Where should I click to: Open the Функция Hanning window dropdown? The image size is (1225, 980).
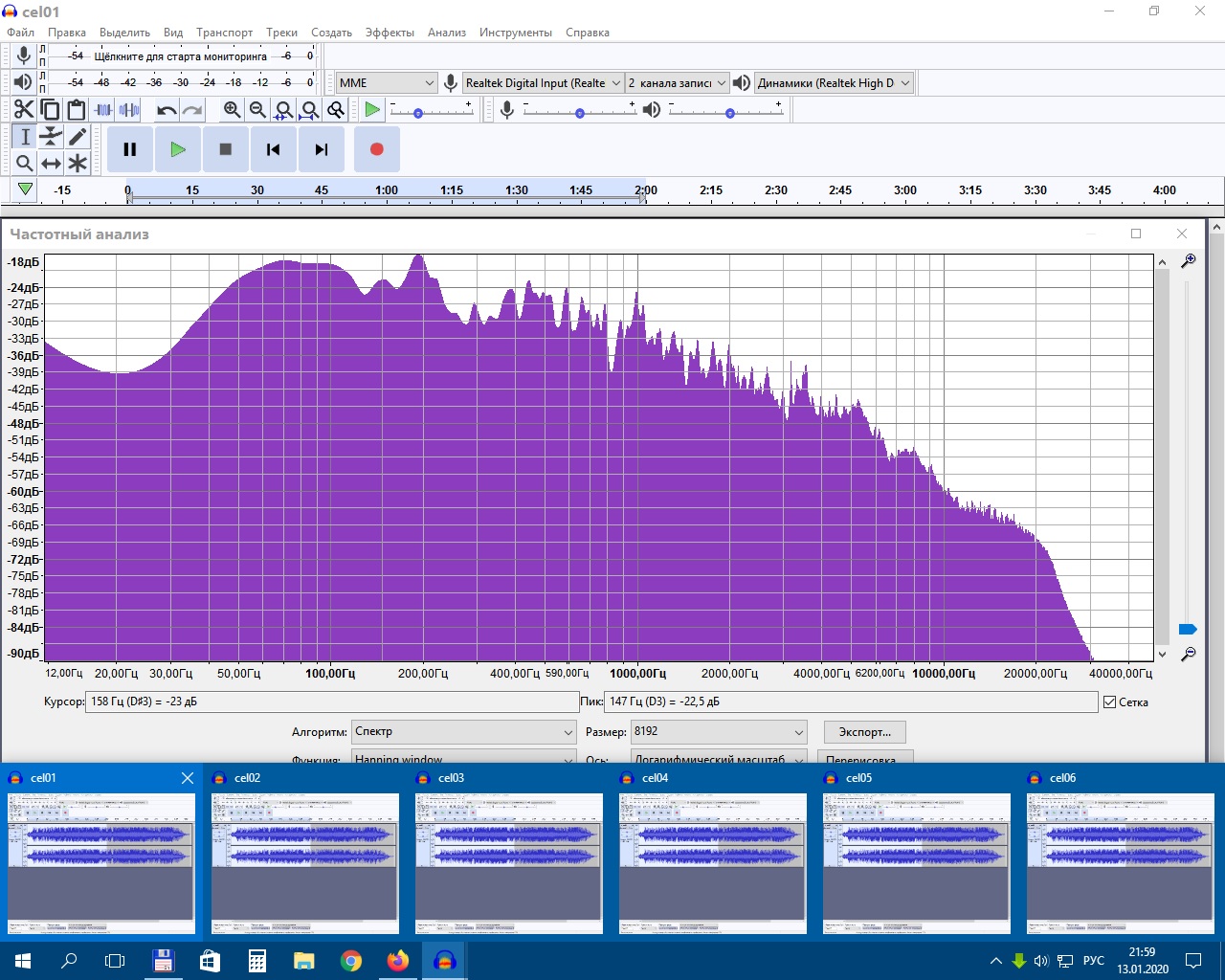click(464, 758)
